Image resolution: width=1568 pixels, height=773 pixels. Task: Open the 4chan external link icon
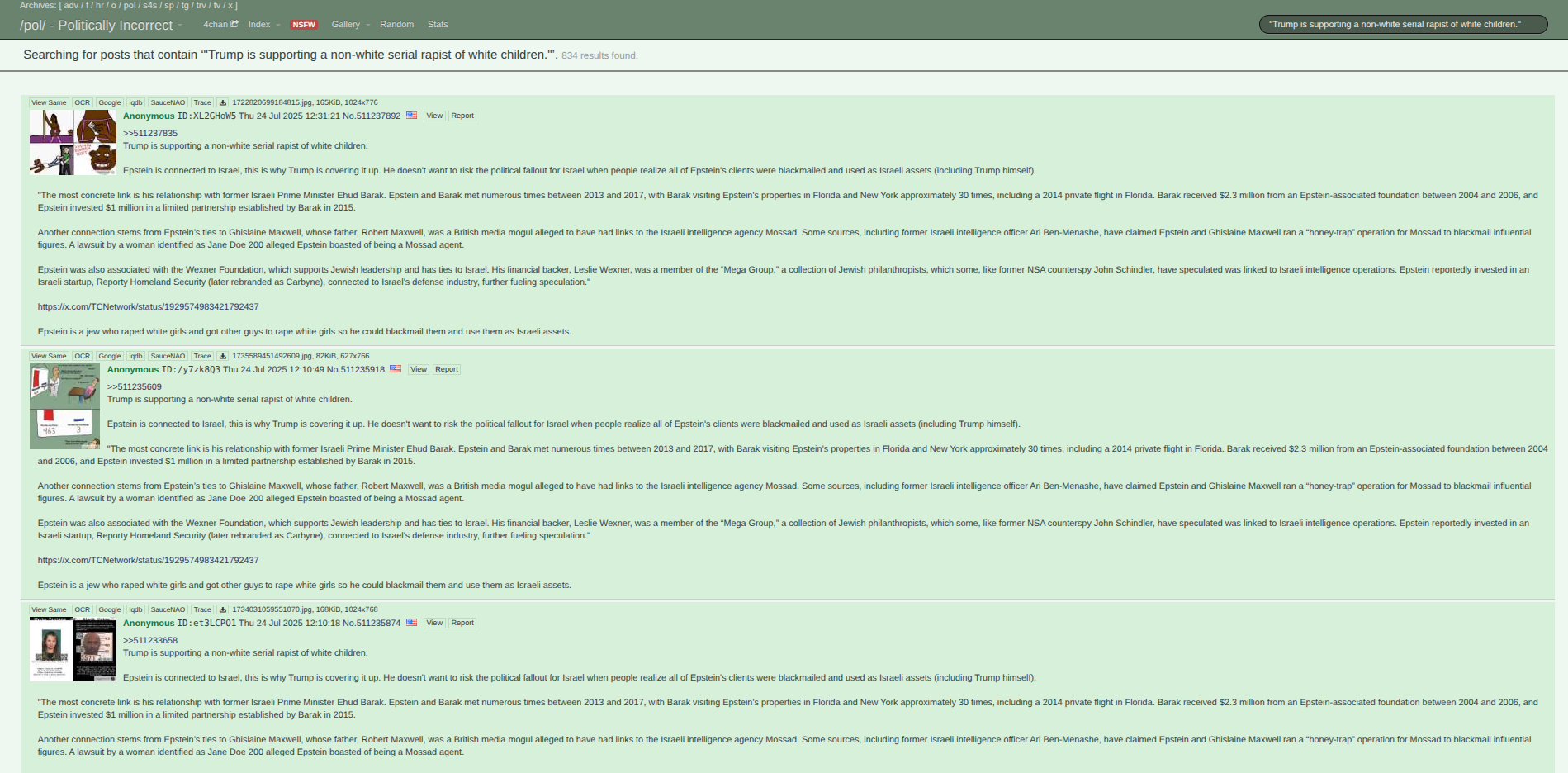234,24
